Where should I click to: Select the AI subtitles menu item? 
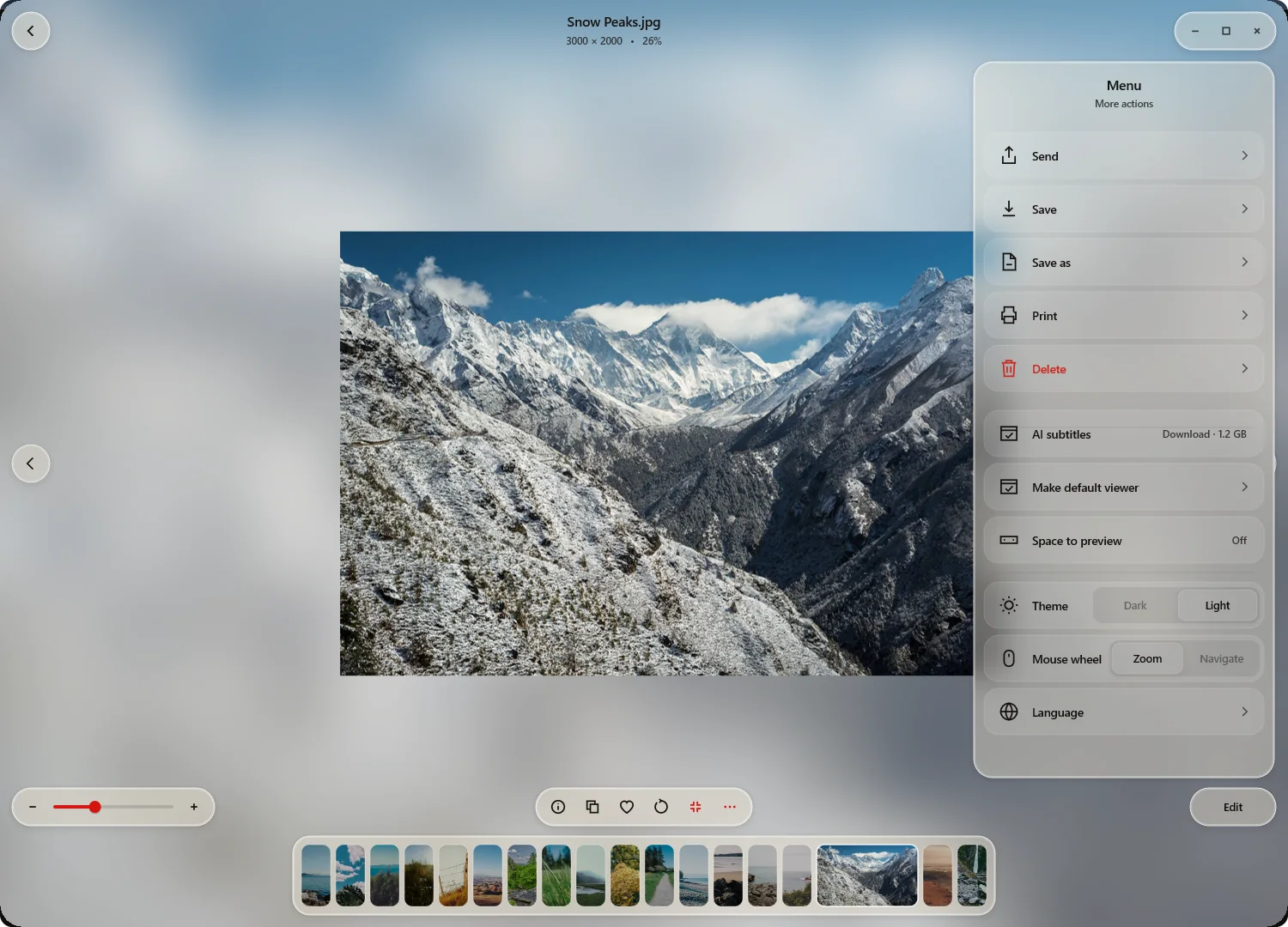click(1124, 433)
